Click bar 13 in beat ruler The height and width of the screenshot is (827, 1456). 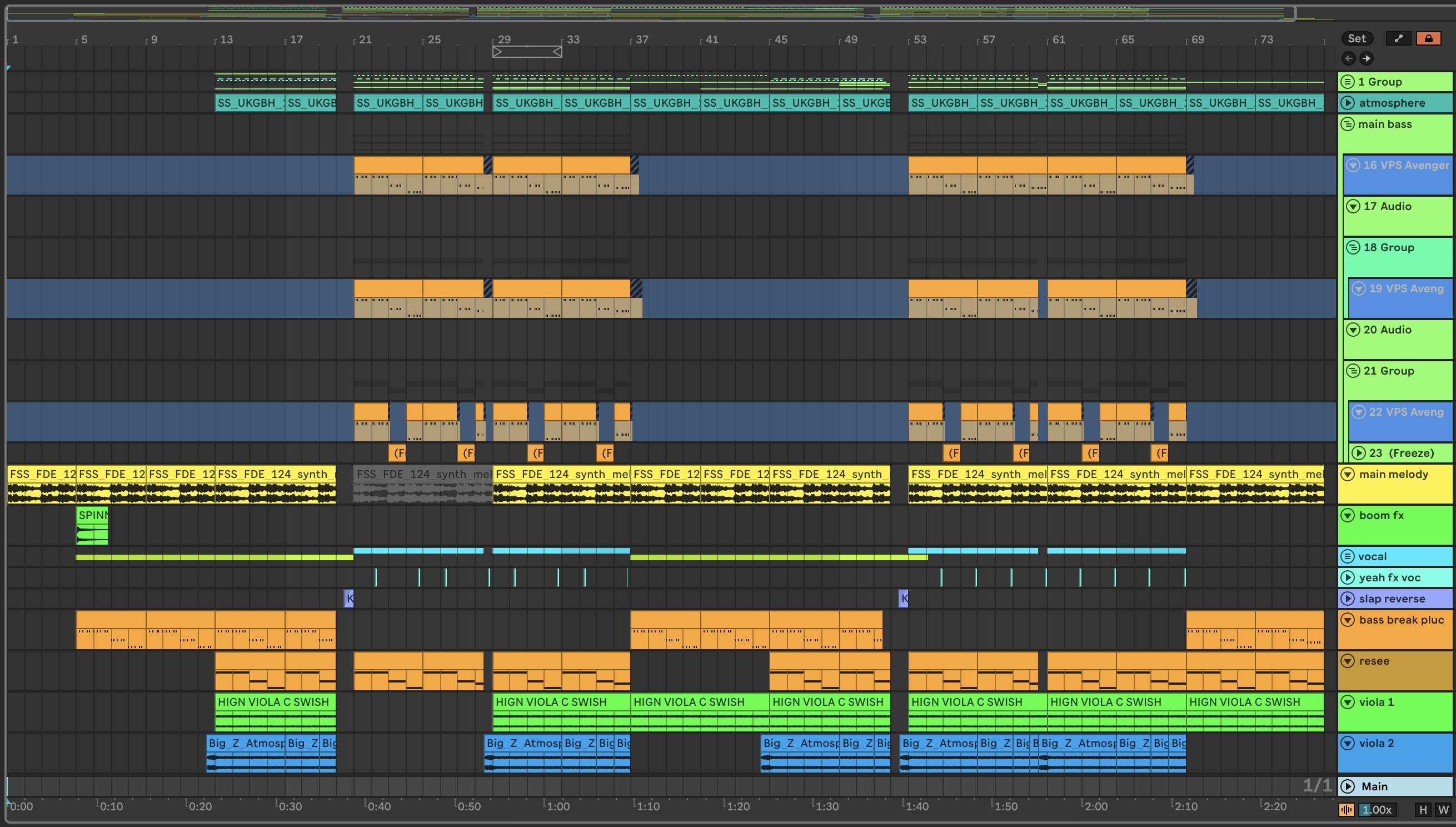(x=226, y=39)
